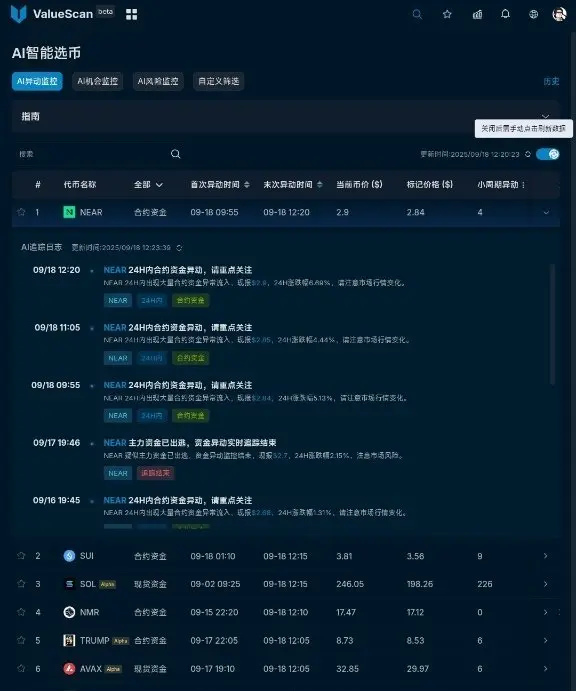Refresh the AI tracking log icon
This screenshot has width=576, height=691.
click(x=179, y=248)
